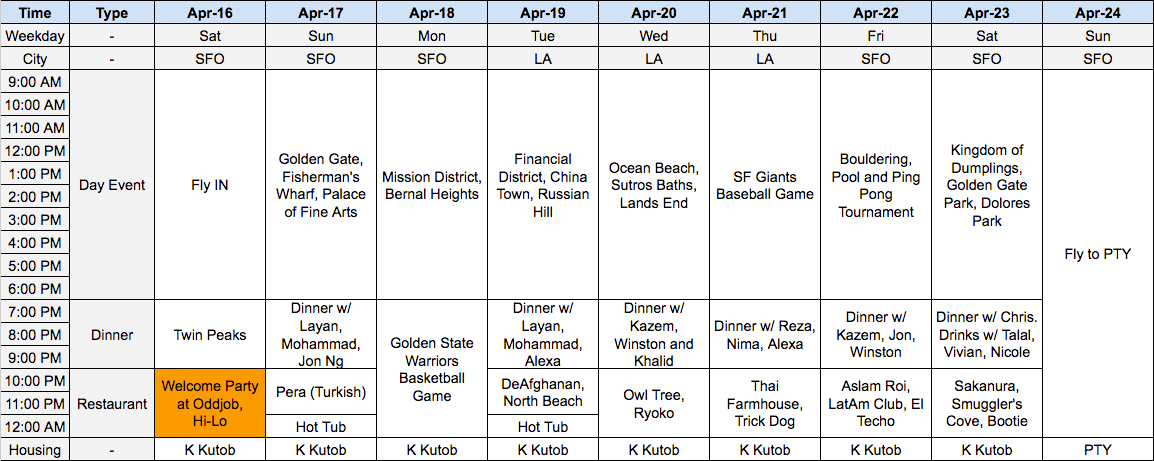Select the Owl Tree, Ryoko cell
Screen dimensions: 1154x461
coord(654,404)
